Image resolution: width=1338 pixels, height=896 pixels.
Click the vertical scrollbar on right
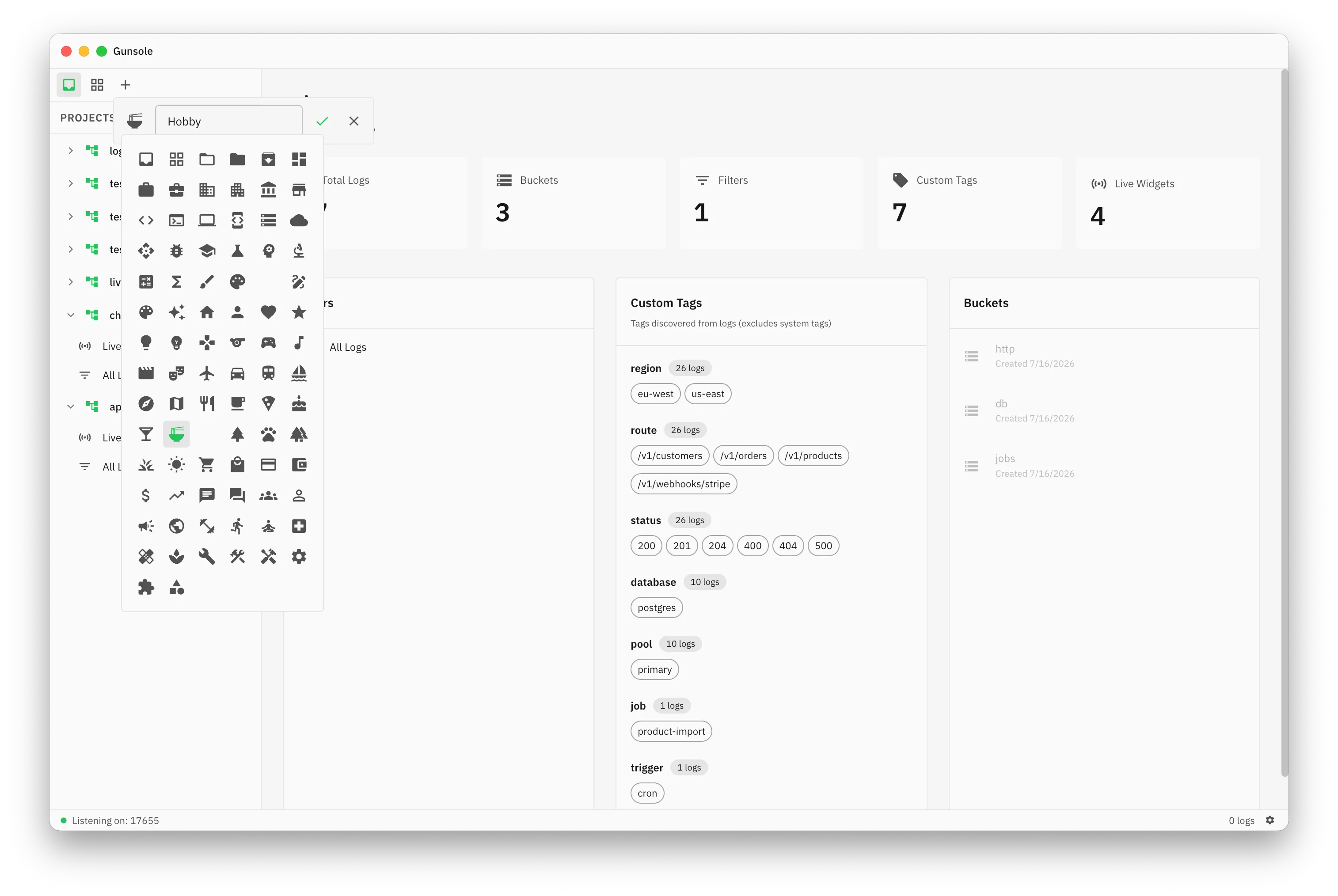(1284, 423)
